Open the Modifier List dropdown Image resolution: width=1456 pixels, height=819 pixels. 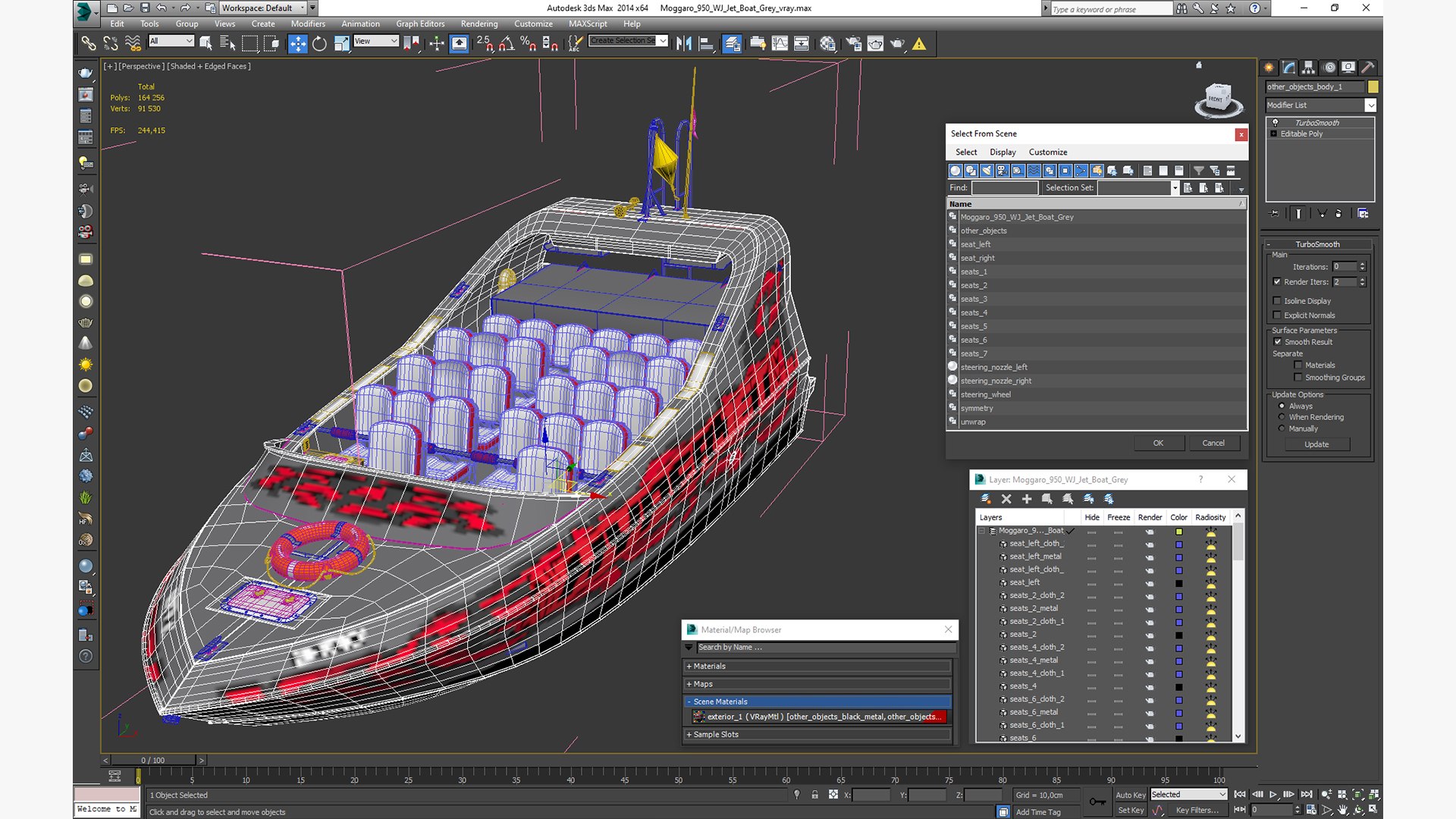(x=1321, y=105)
